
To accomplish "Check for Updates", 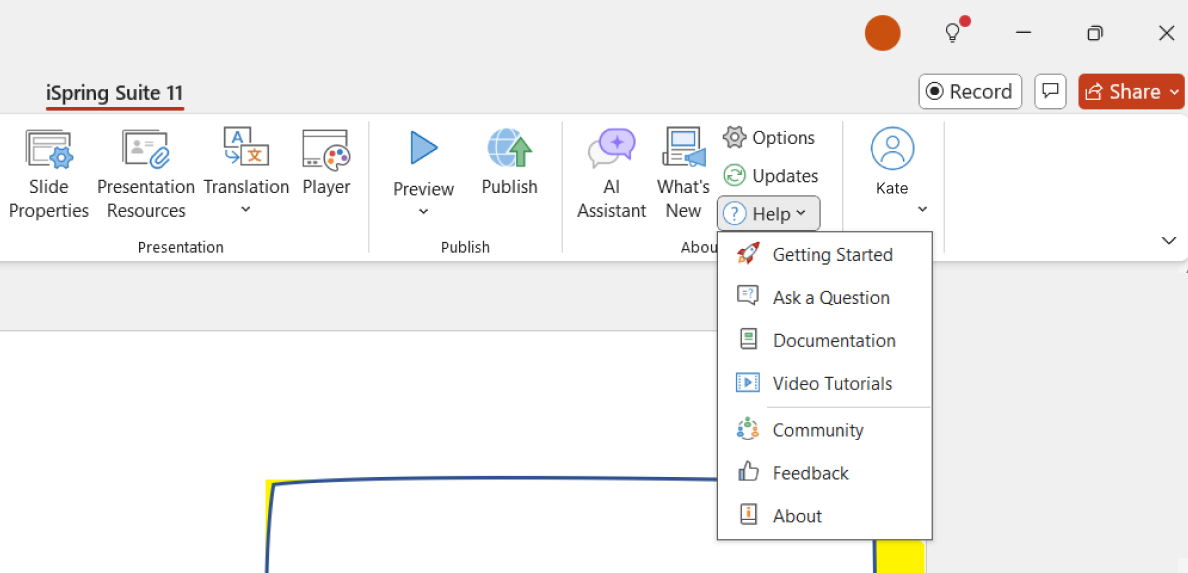I will (771, 176).
